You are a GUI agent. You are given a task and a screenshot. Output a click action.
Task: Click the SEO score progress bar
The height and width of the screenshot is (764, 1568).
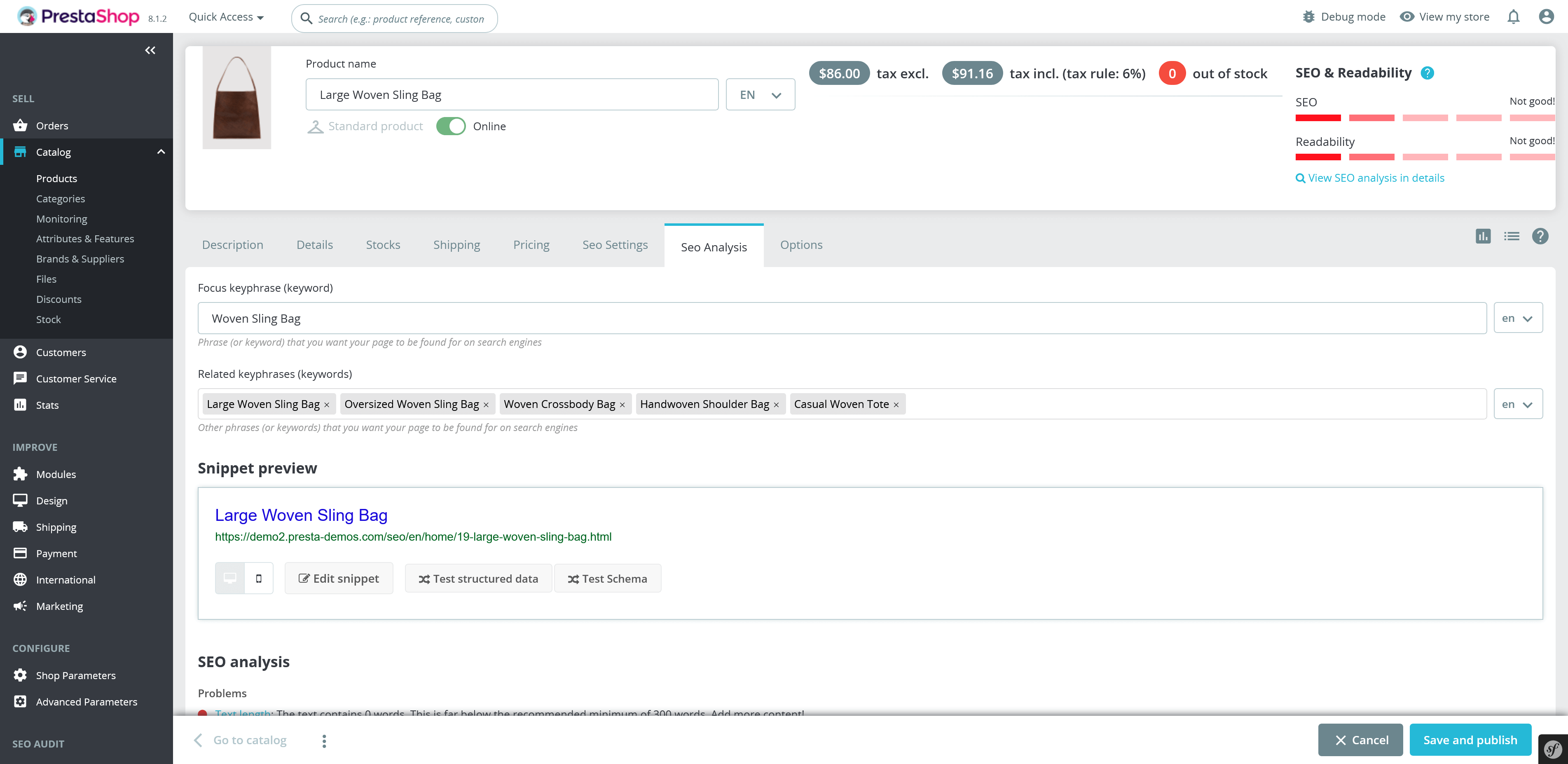click(x=1425, y=118)
